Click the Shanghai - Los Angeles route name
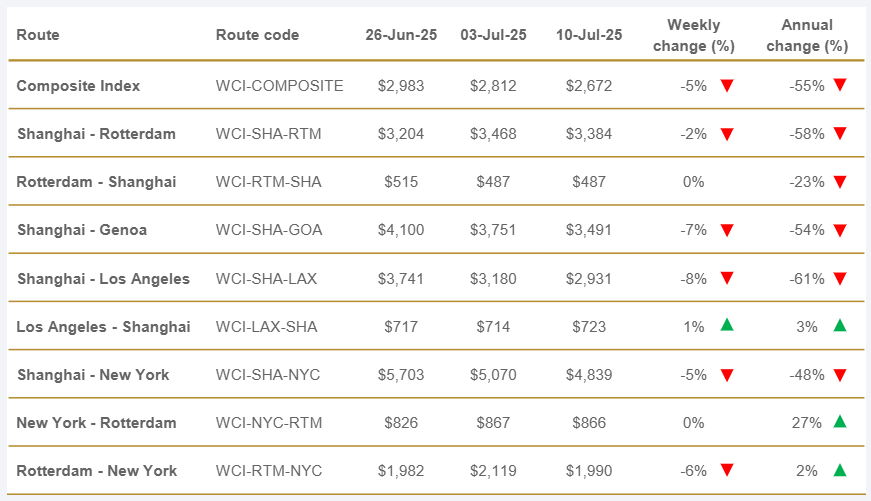The width and height of the screenshot is (871, 501). click(103, 278)
